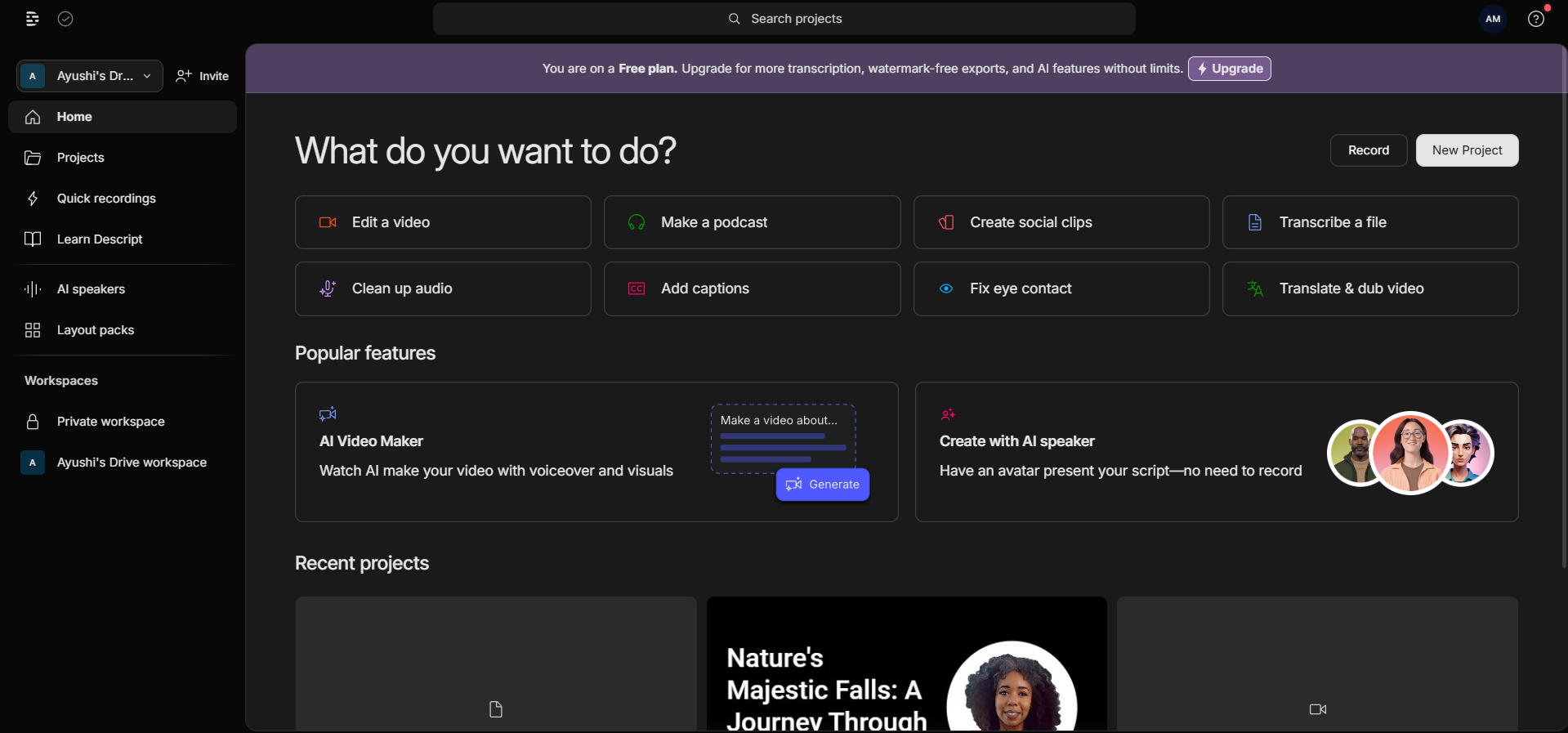Open the recent project with document icon
Screen dimensions: 1568x733
pos(496,664)
